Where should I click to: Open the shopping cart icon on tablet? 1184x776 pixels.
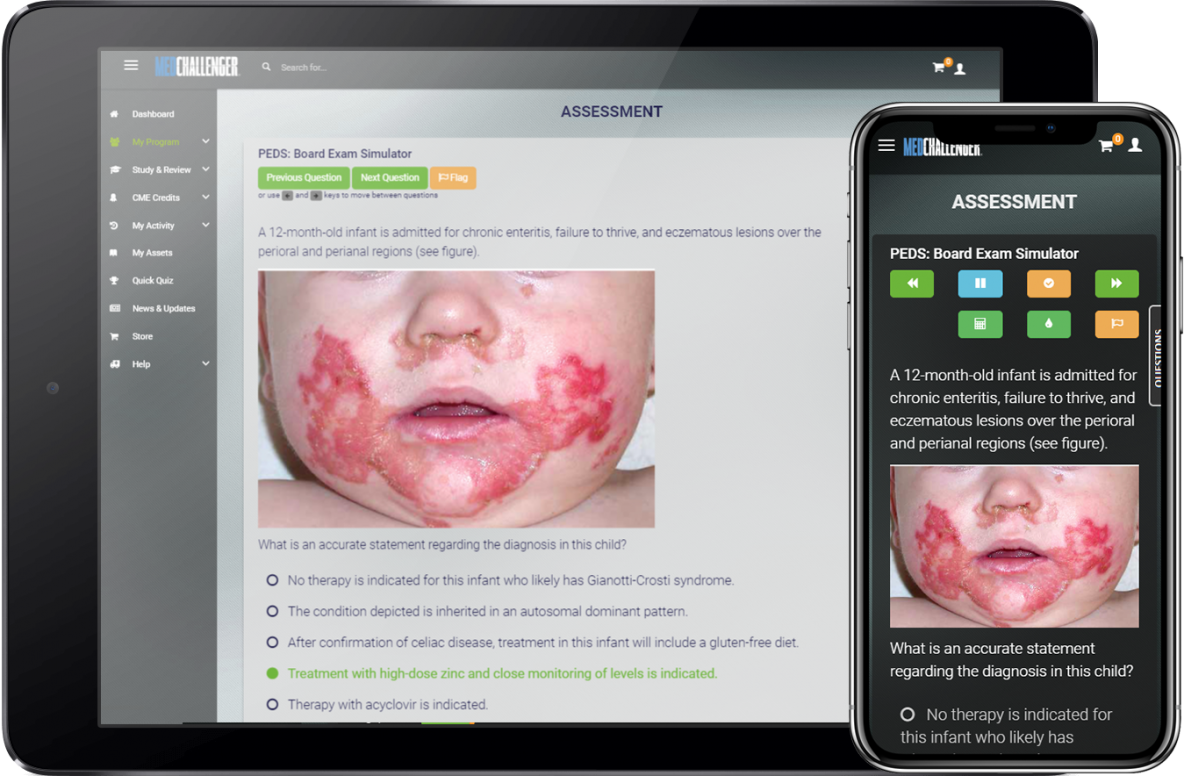939,67
